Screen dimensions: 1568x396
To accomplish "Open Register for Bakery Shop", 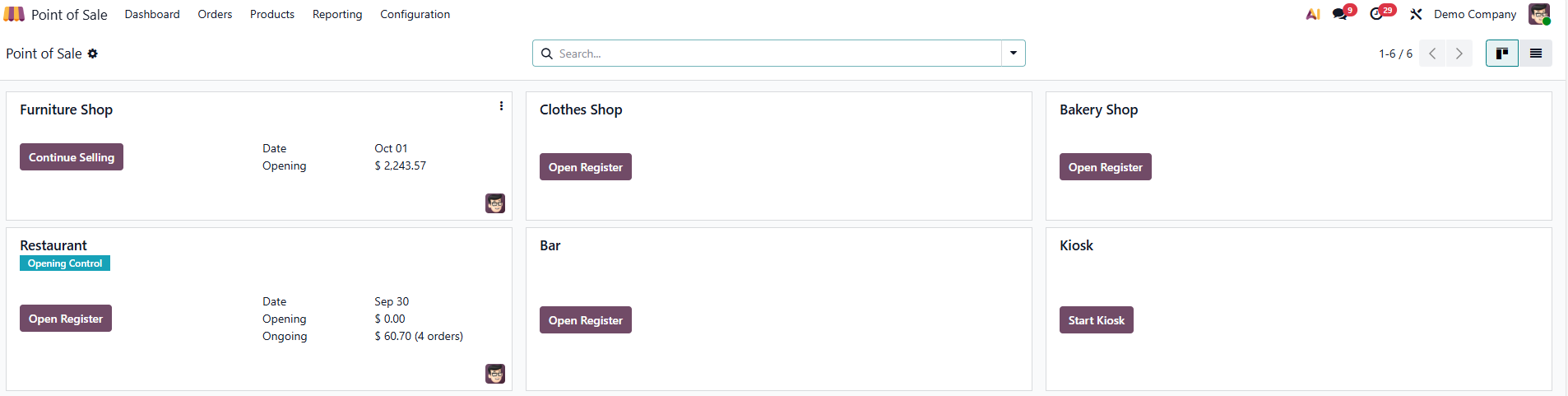I will pos(1105,167).
